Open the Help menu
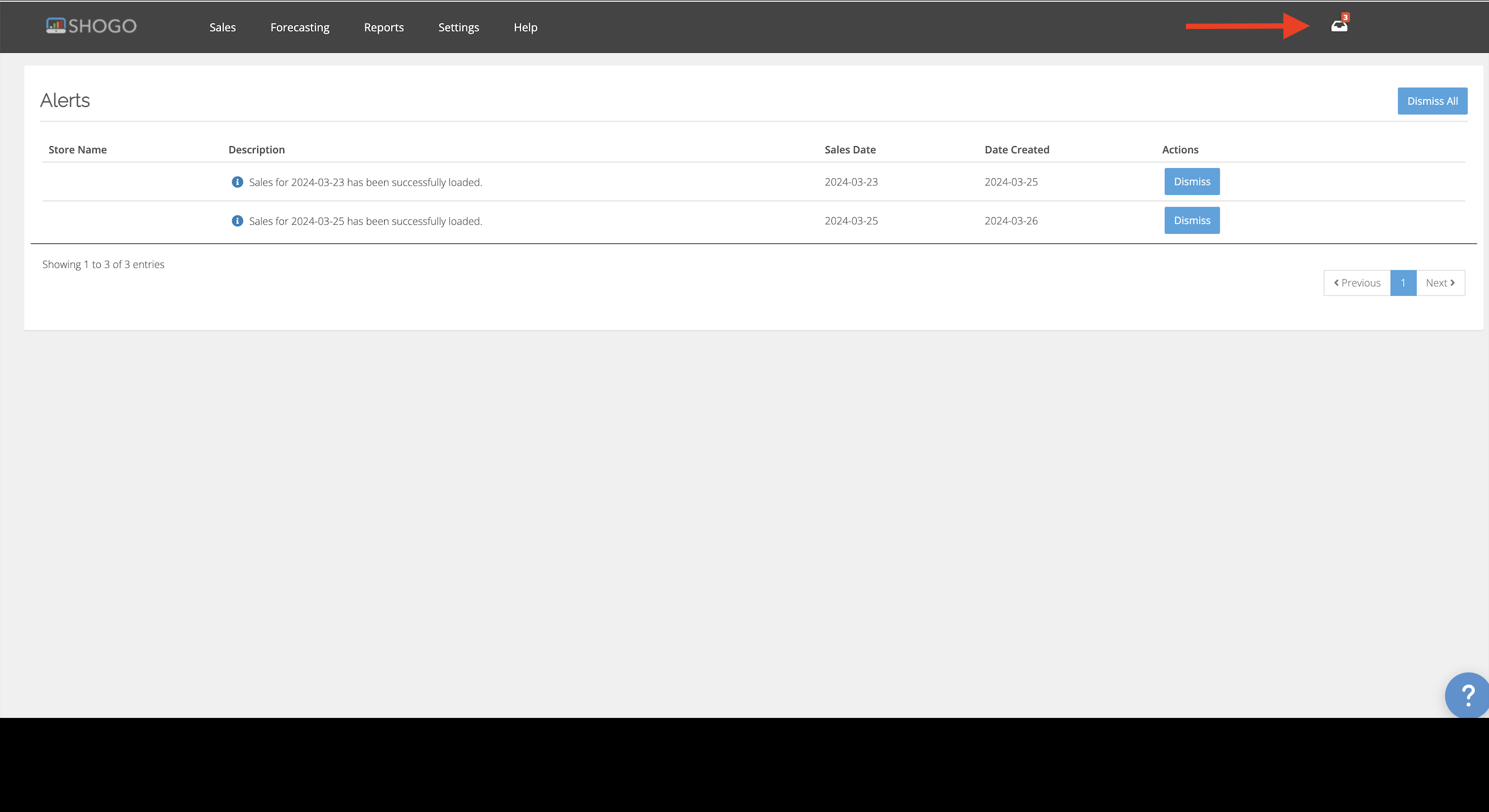 pos(525,27)
